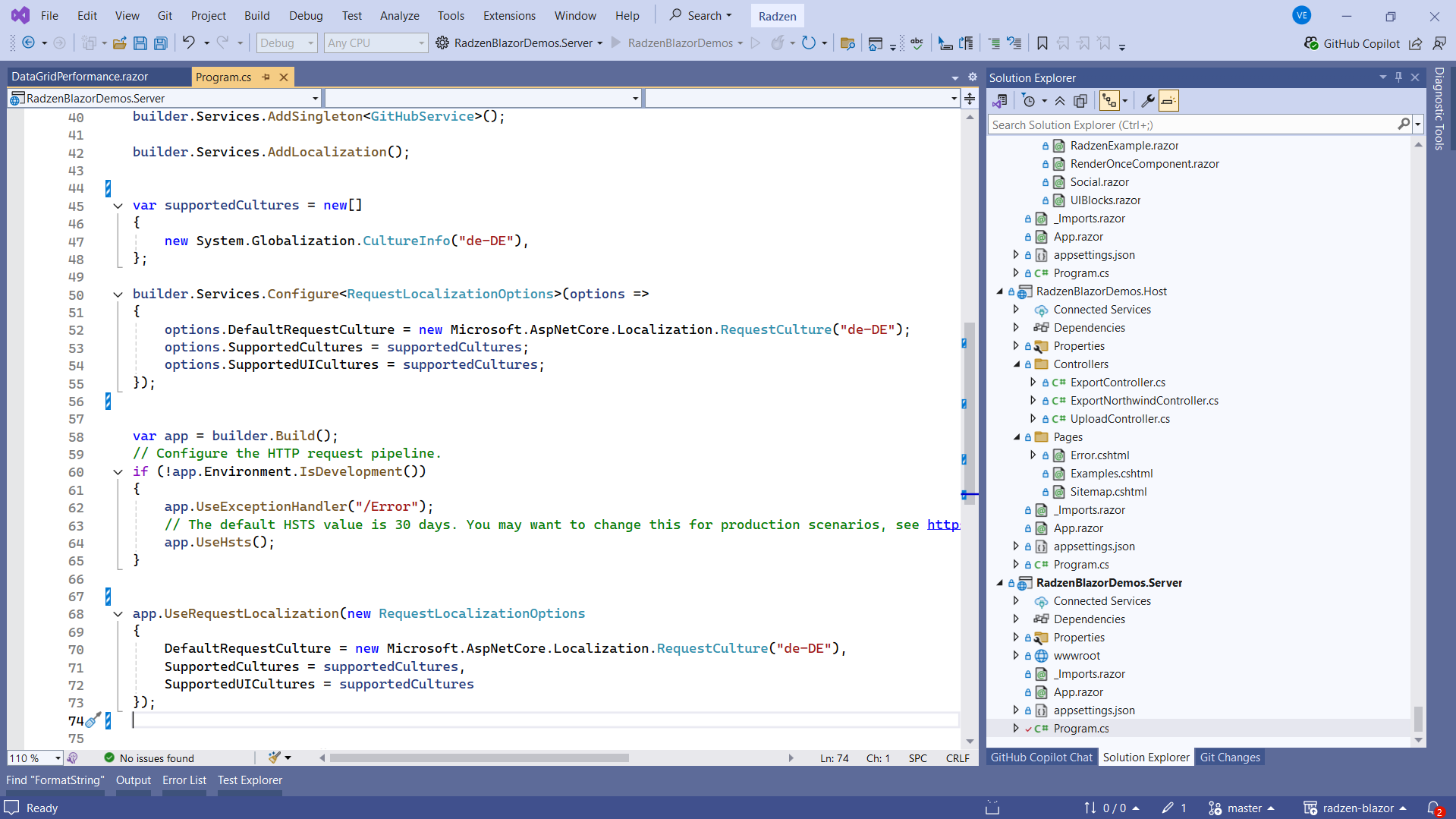The image size is (1456, 819).
Task: Click the notifications bell in the status bar
Action: (x=1434, y=808)
